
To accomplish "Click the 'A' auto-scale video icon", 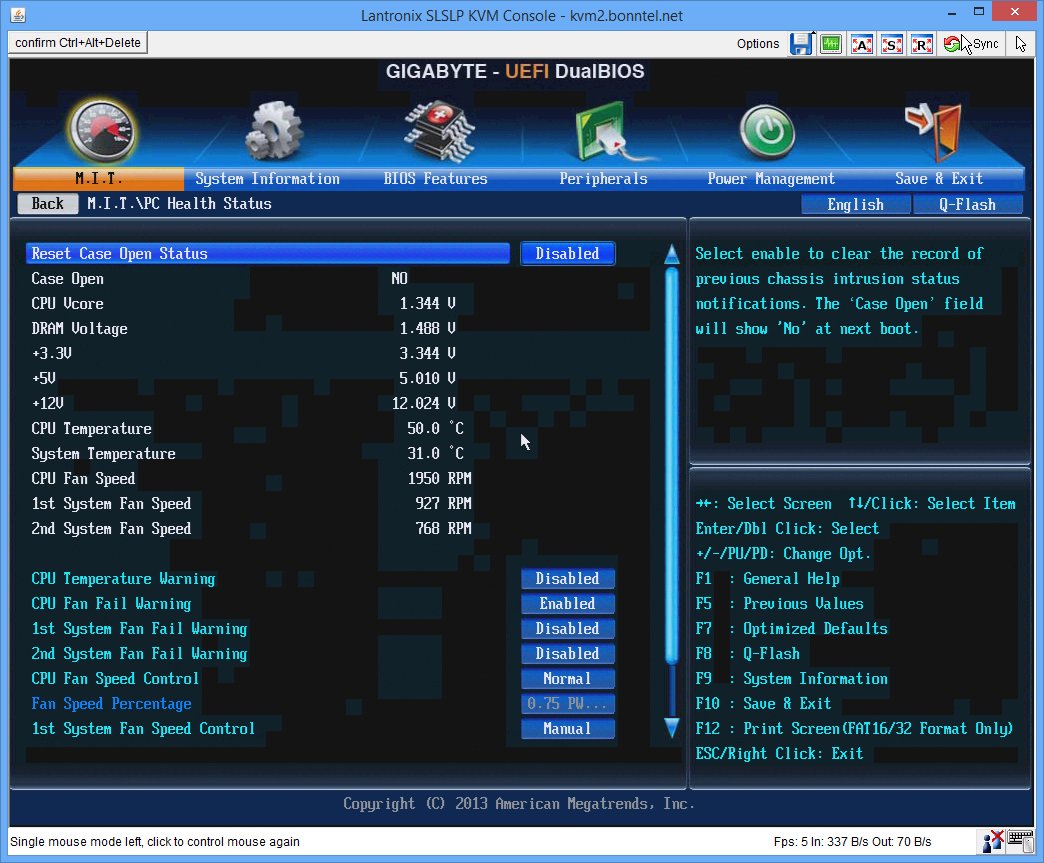I will click(x=861, y=44).
